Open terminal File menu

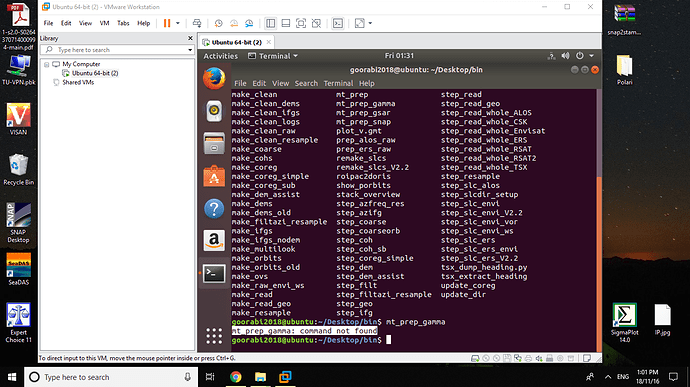tap(240, 83)
